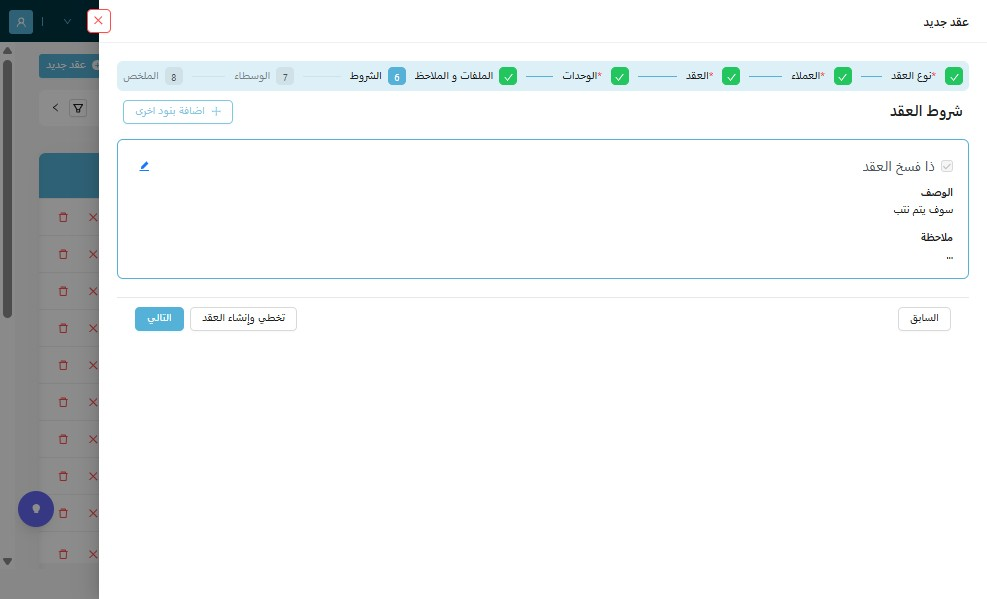
Task: Open the purple lightbulb help button
Action: 36,509
